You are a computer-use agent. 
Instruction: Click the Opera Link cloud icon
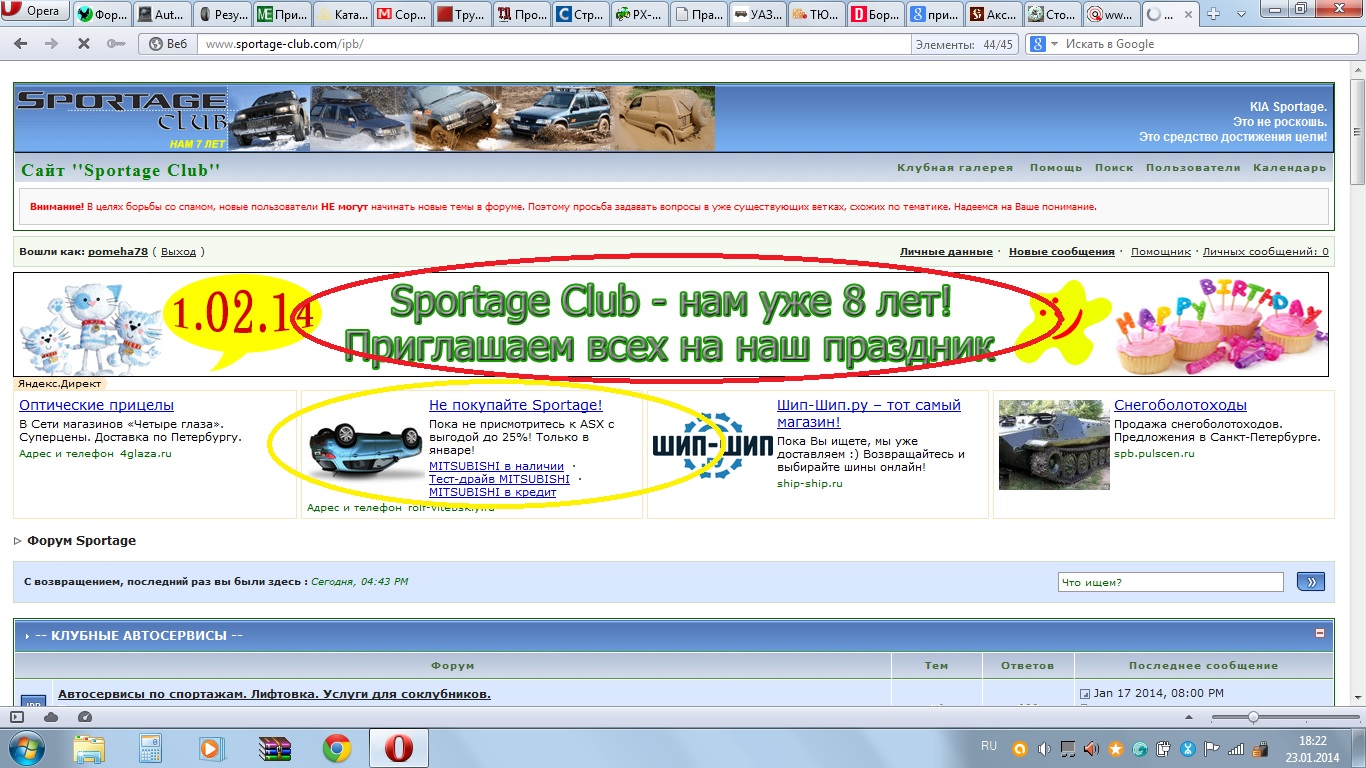[51, 717]
